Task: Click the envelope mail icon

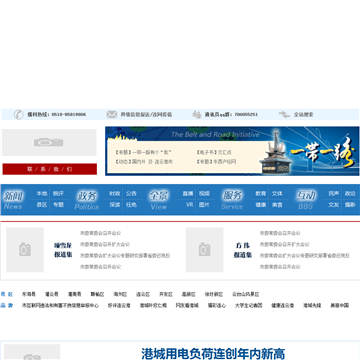Action: pyautogui.click(x=112, y=114)
